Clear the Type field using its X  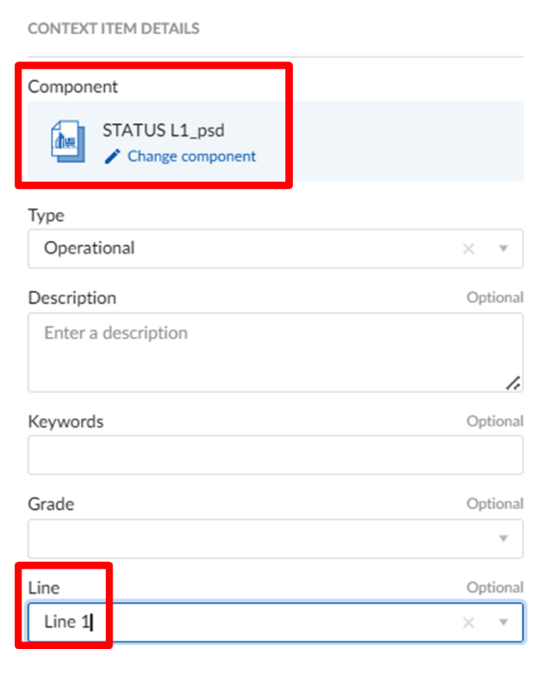(x=468, y=249)
